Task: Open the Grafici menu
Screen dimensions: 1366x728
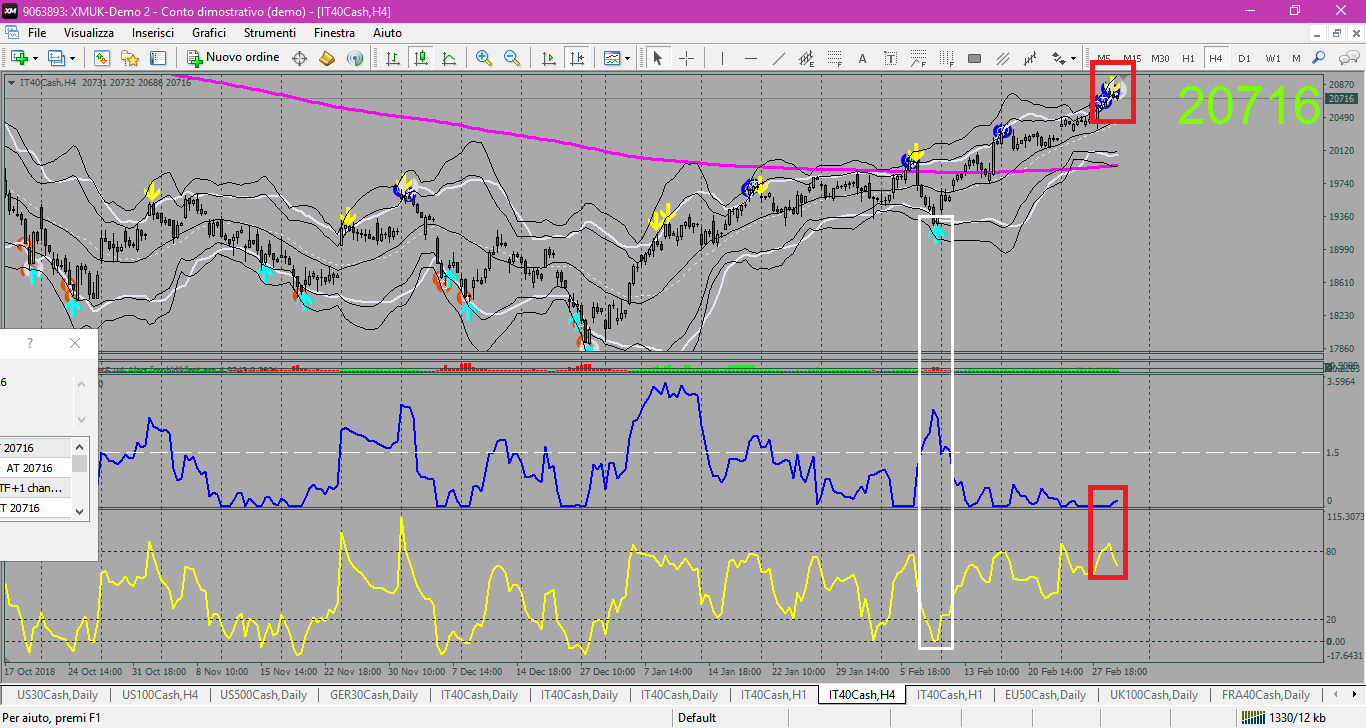Action: (209, 33)
